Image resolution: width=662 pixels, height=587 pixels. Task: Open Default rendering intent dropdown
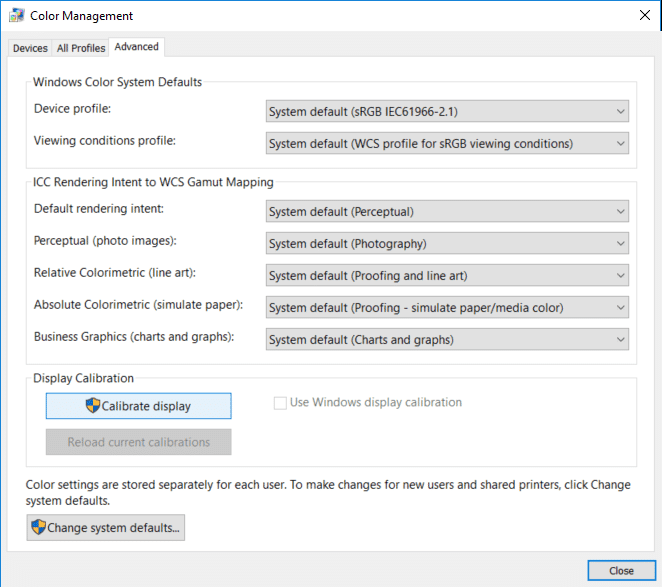point(447,211)
